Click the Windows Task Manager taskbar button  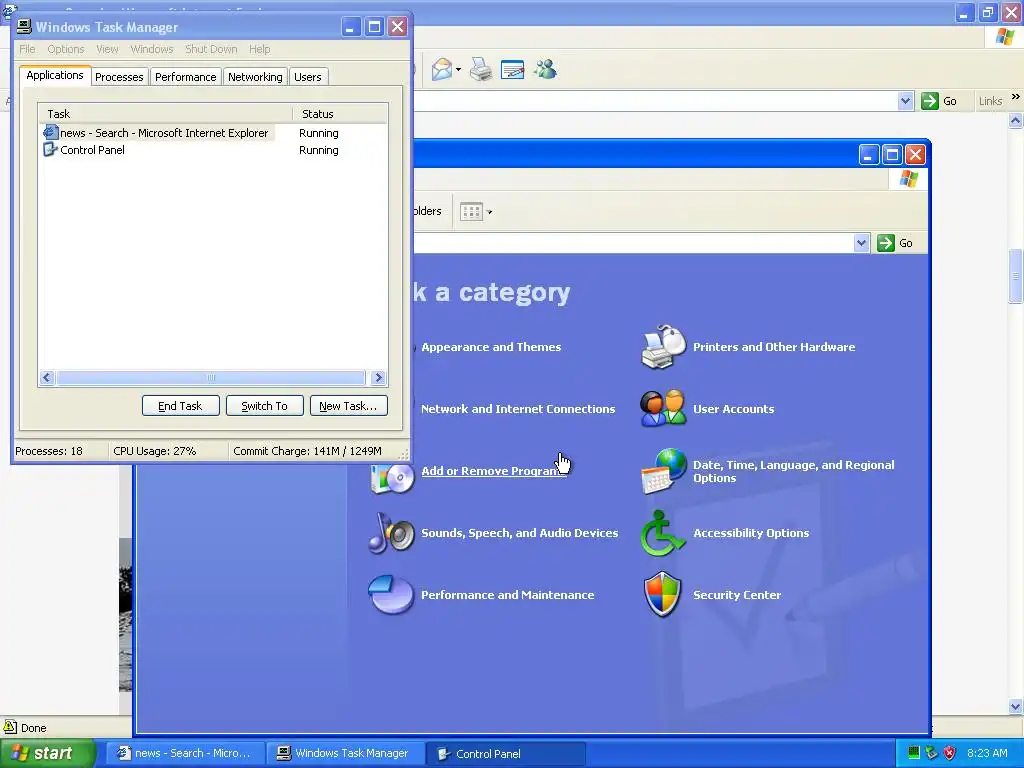345,754
